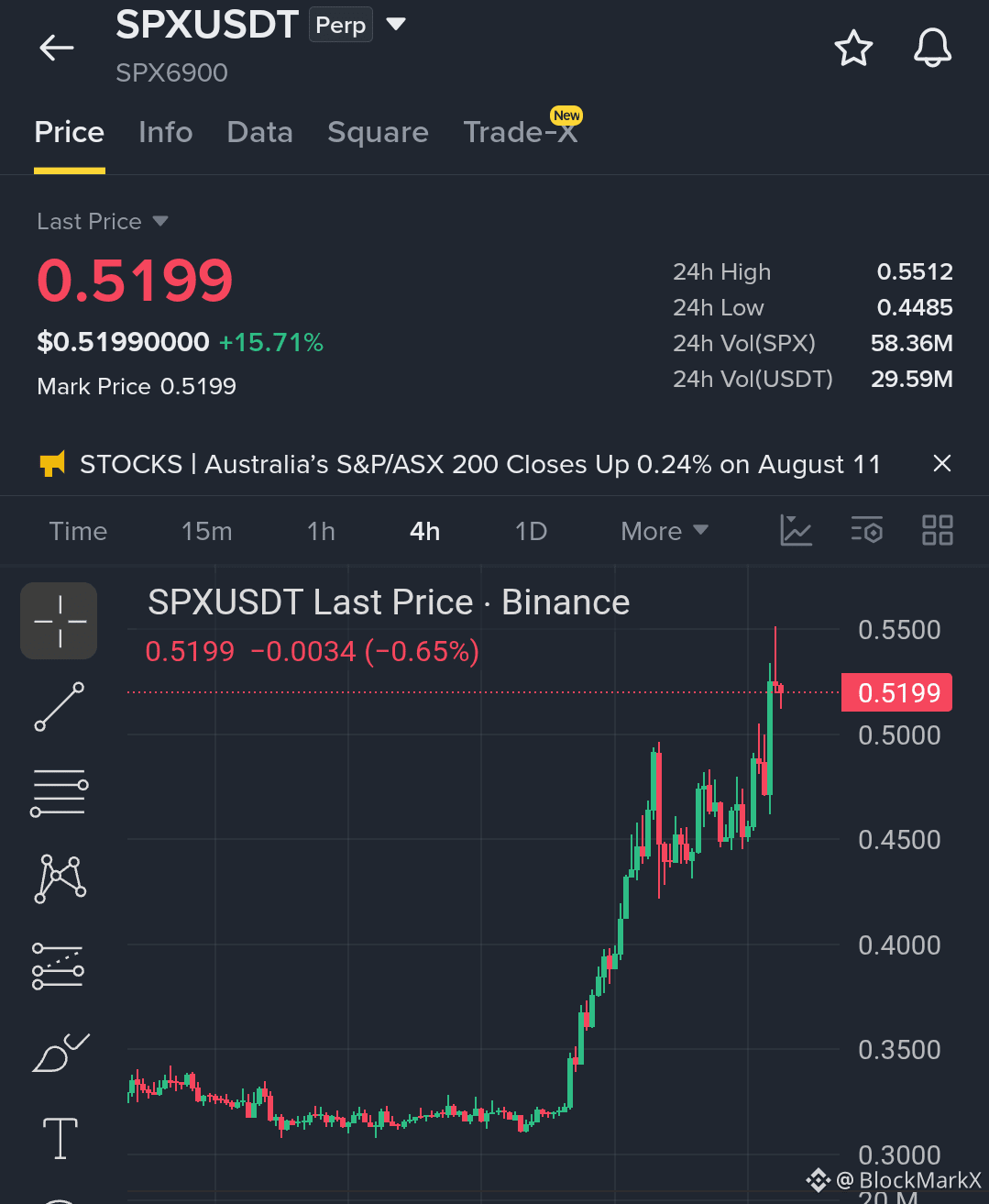
Task: Select the Time chart interval
Action: 79,531
